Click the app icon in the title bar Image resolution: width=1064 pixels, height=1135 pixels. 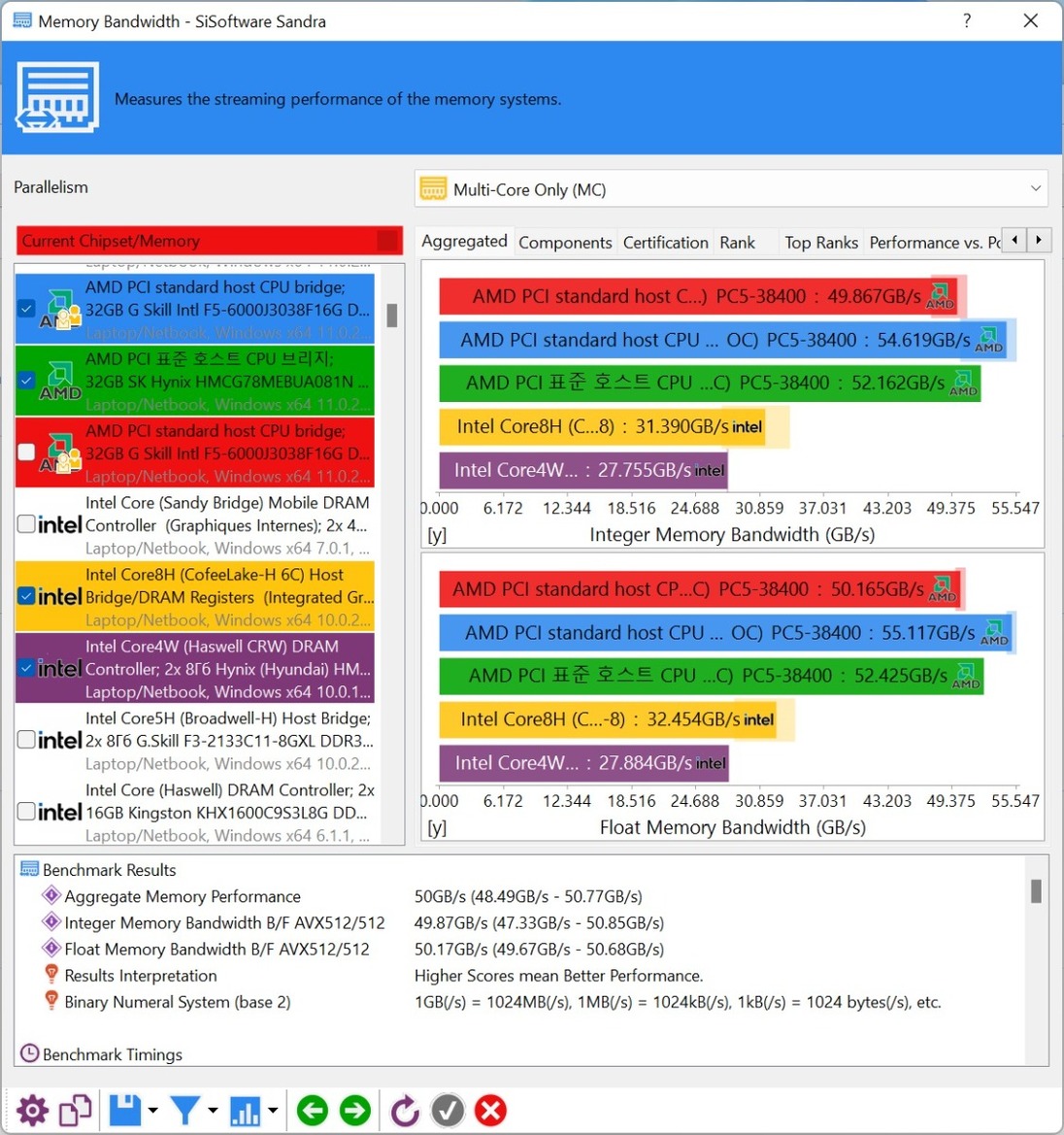[22, 20]
